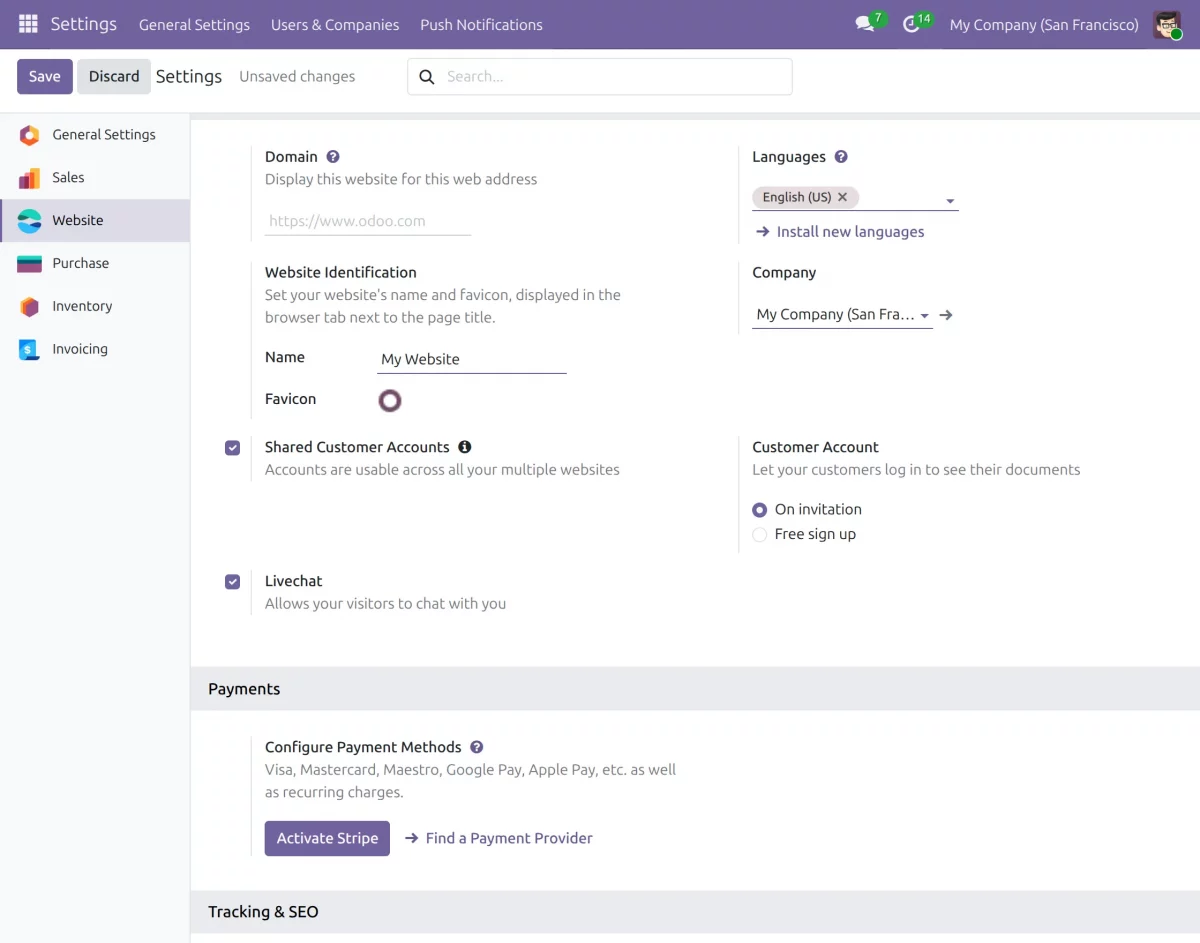Toggle the Livechat checkbox
This screenshot has height=943, width=1200.
(x=233, y=582)
